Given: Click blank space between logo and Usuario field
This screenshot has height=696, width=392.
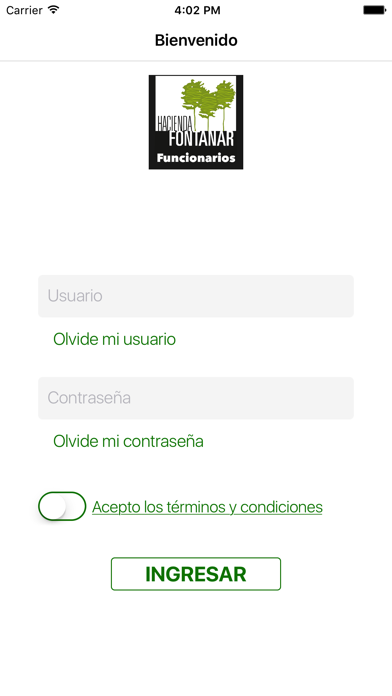Looking at the screenshot, I should [x=196, y=222].
